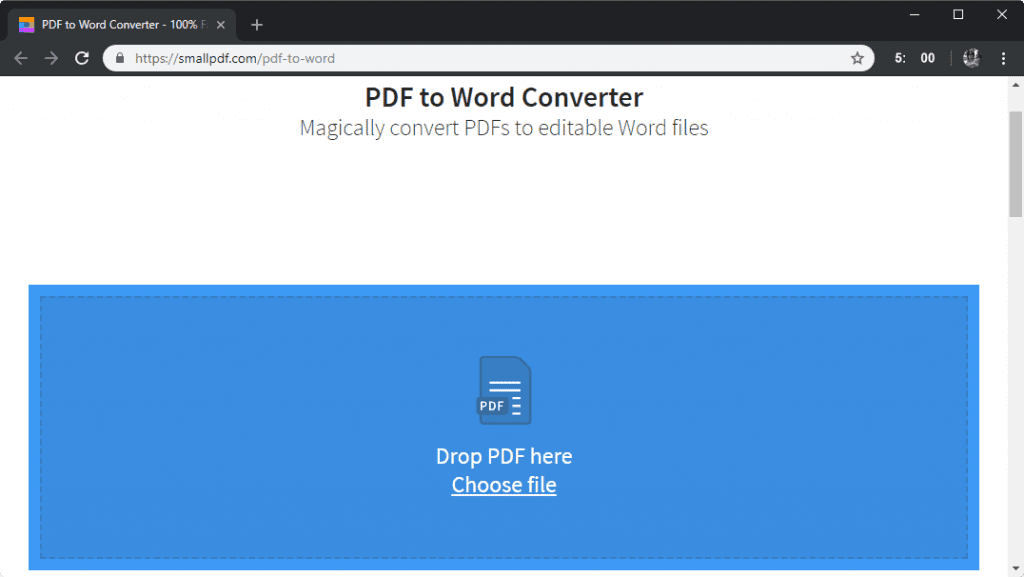Click the PDF to Word Converter heading
This screenshot has width=1024, height=577.
504,97
